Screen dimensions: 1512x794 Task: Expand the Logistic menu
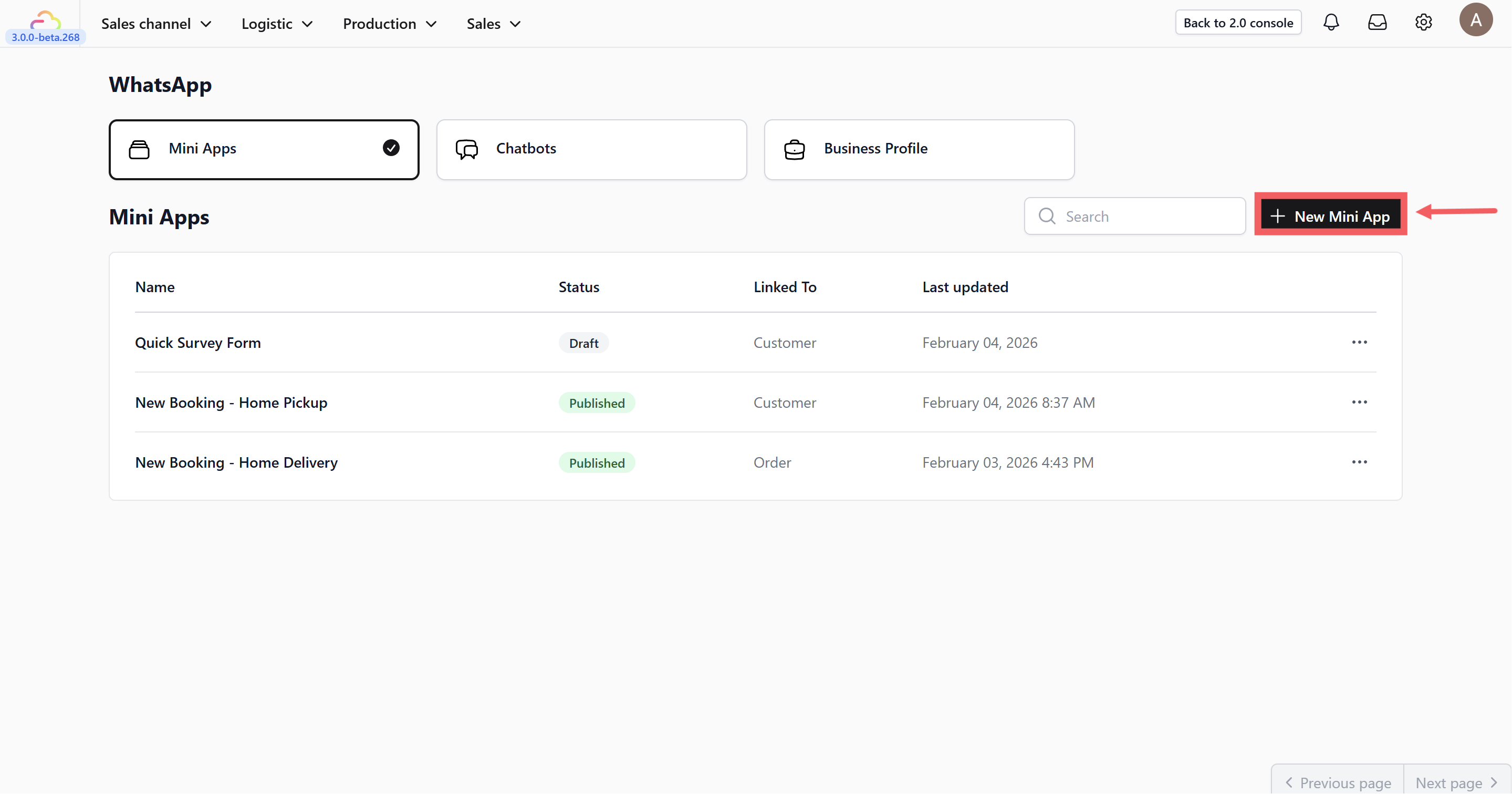click(277, 24)
